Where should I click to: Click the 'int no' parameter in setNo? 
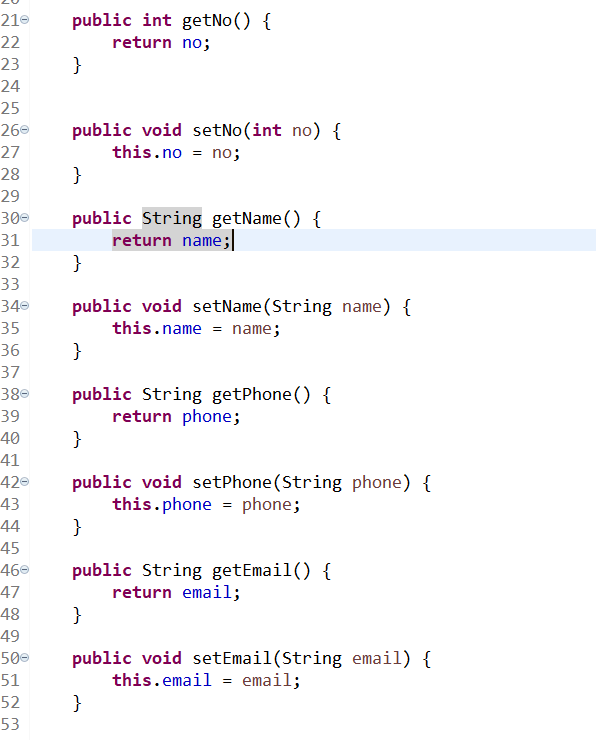[x=282, y=131]
